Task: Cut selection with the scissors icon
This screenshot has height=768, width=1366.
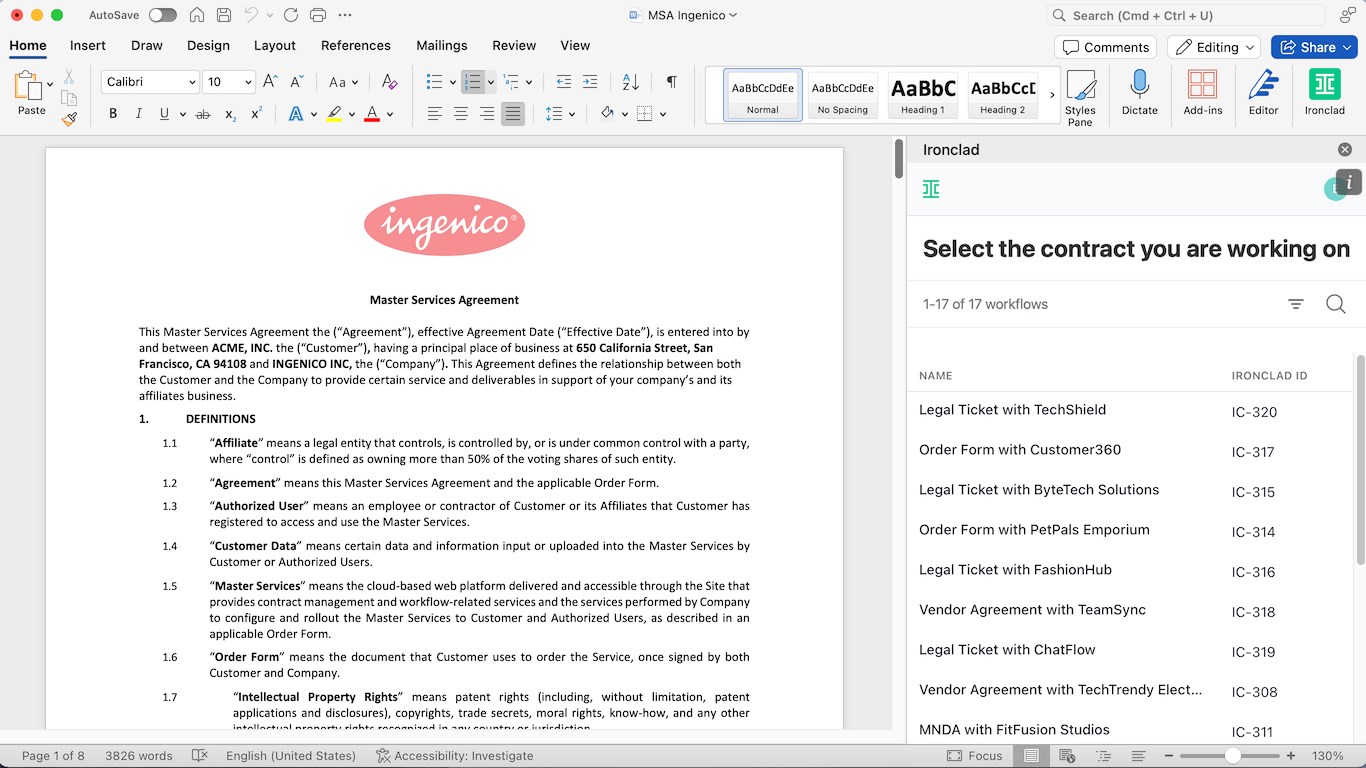Action: (x=69, y=77)
